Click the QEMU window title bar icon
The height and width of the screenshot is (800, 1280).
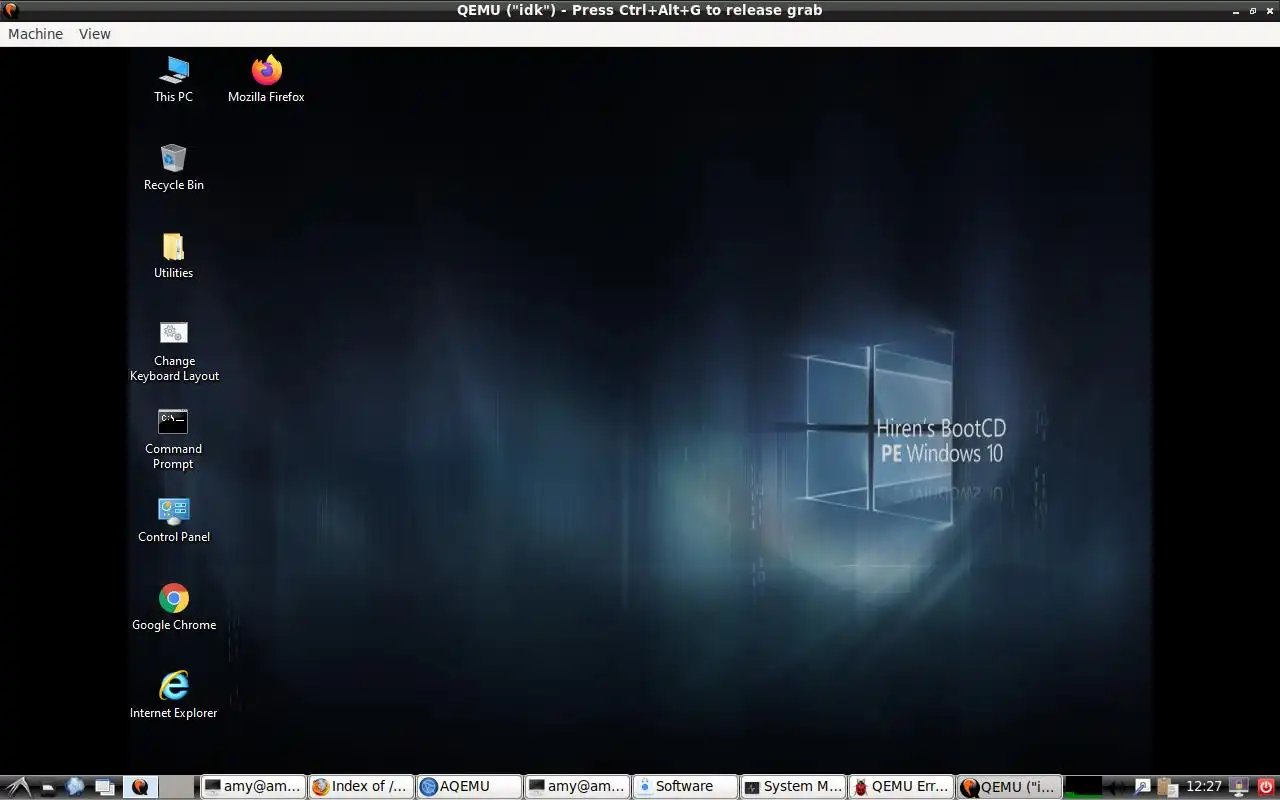(10, 10)
